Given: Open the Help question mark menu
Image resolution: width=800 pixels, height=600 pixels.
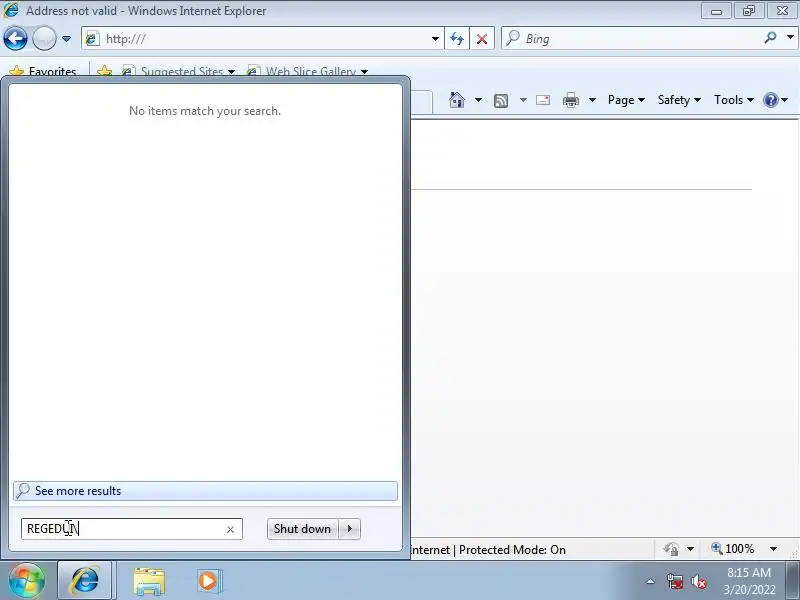Looking at the screenshot, I should [776, 100].
